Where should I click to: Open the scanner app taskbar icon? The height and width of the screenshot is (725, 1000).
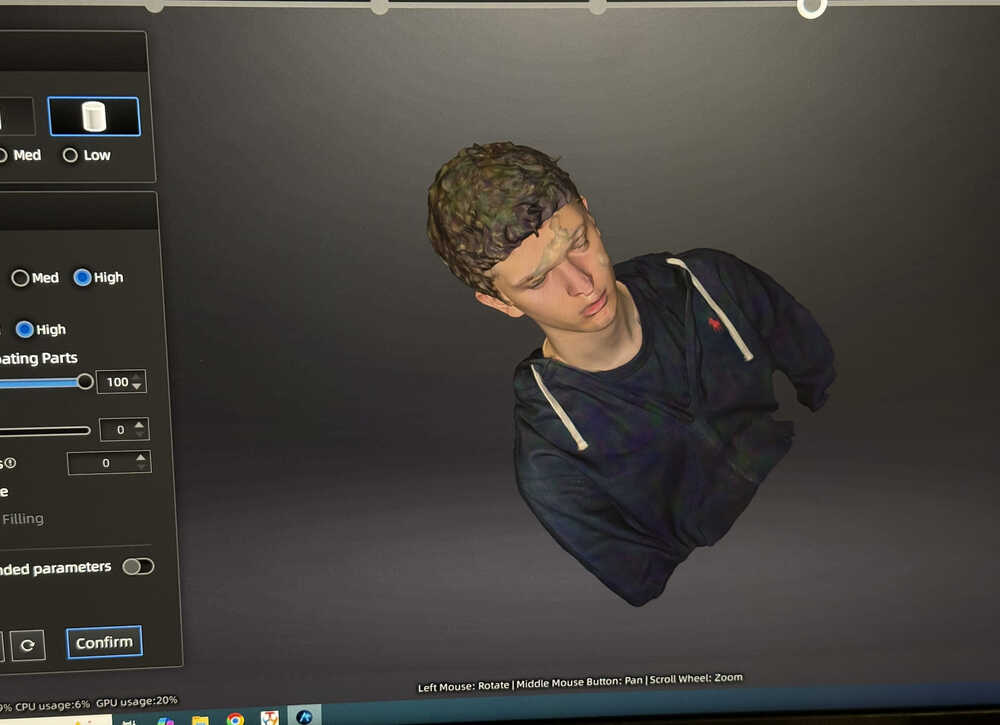pos(304,716)
